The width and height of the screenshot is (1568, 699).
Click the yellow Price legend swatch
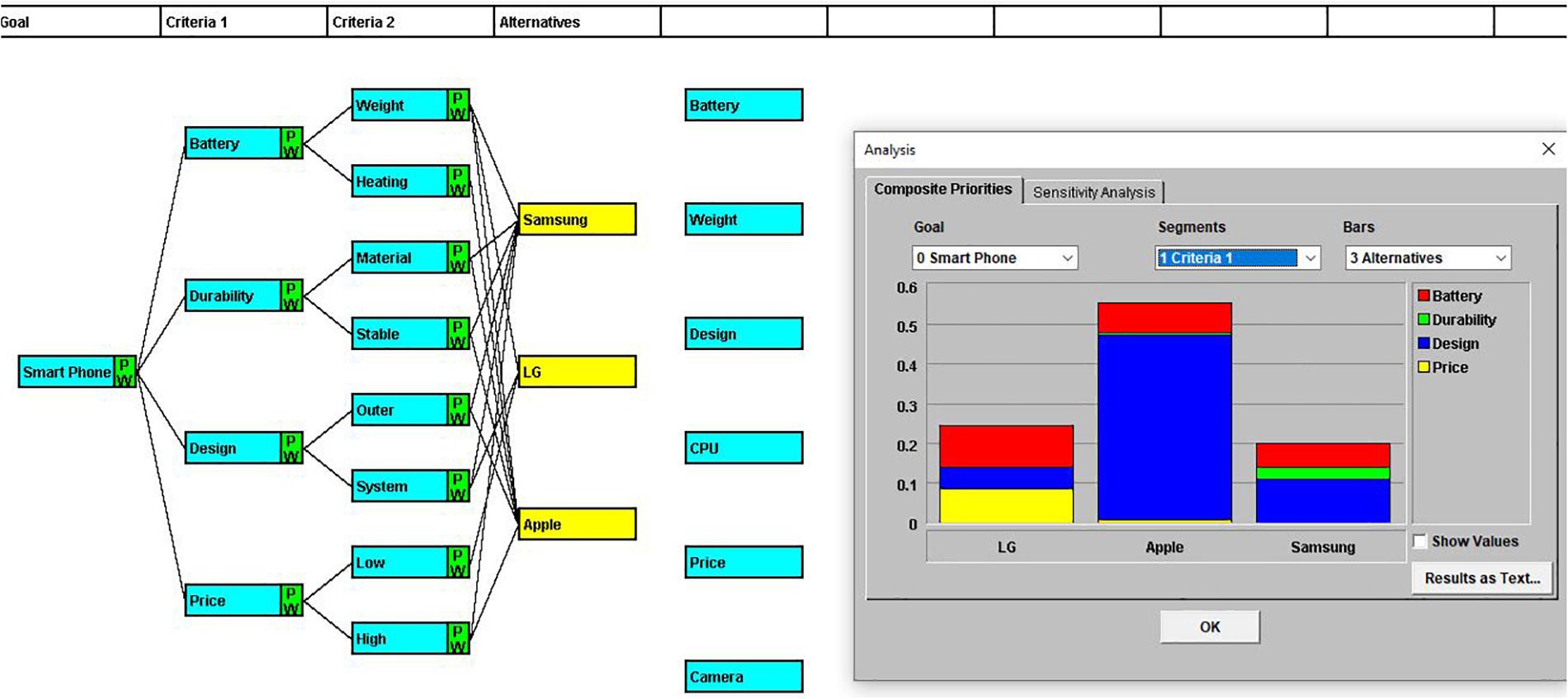point(1424,367)
